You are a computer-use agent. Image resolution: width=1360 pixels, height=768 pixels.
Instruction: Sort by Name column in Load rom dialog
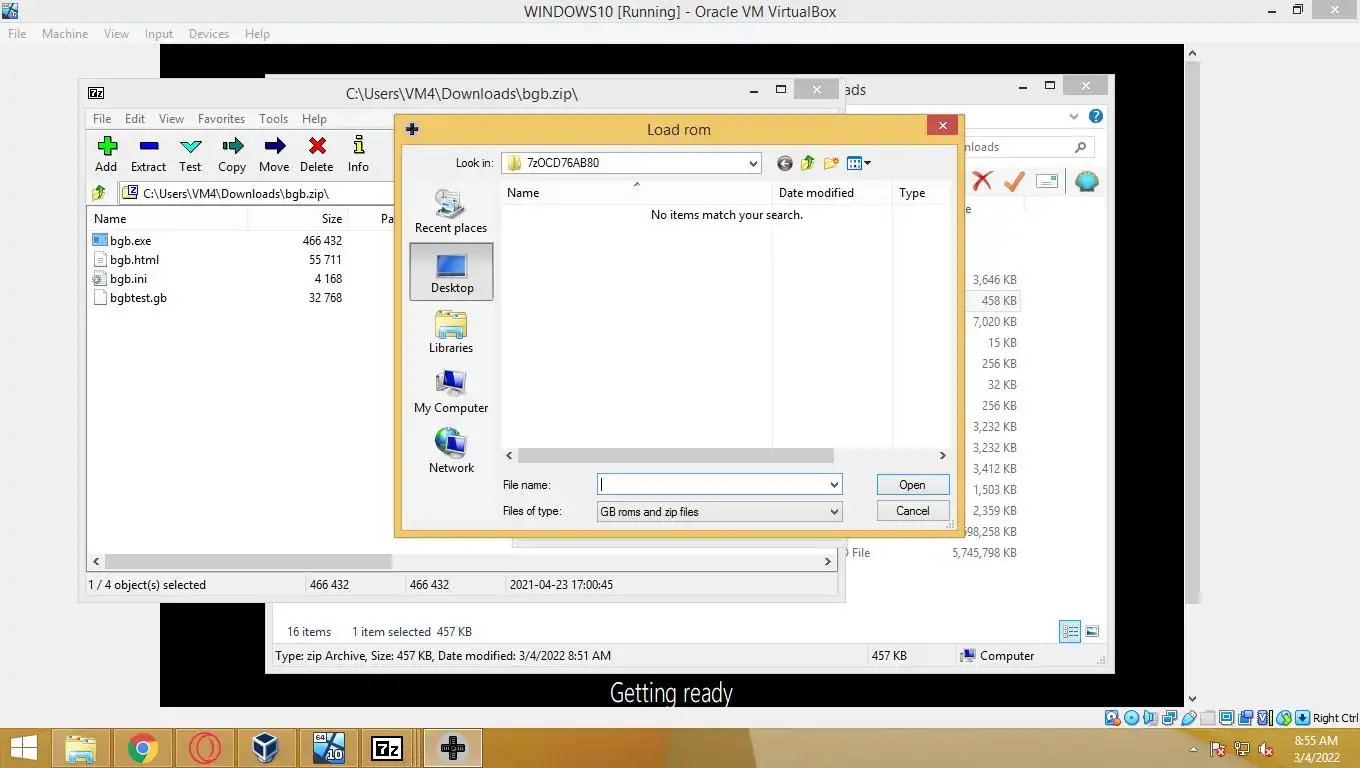(x=636, y=193)
